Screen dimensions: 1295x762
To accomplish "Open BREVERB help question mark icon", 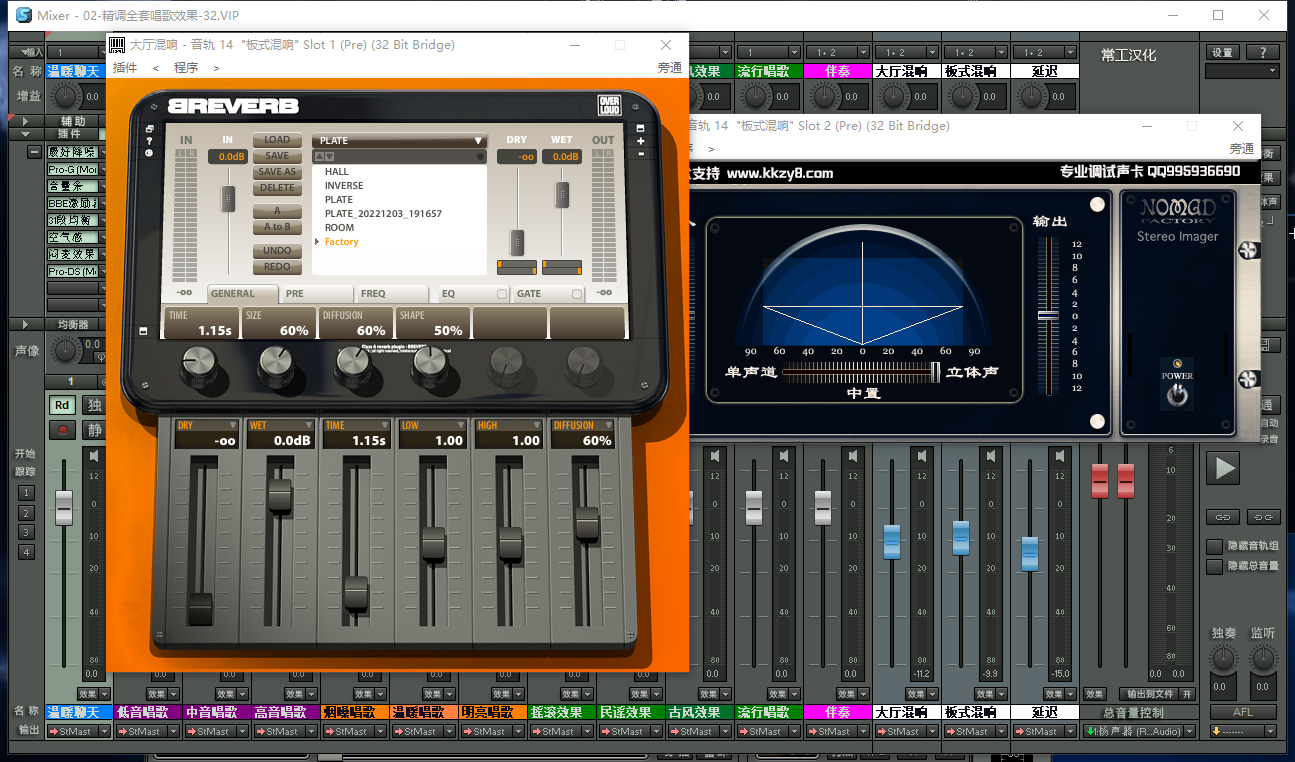I will click(x=149, y=141).
